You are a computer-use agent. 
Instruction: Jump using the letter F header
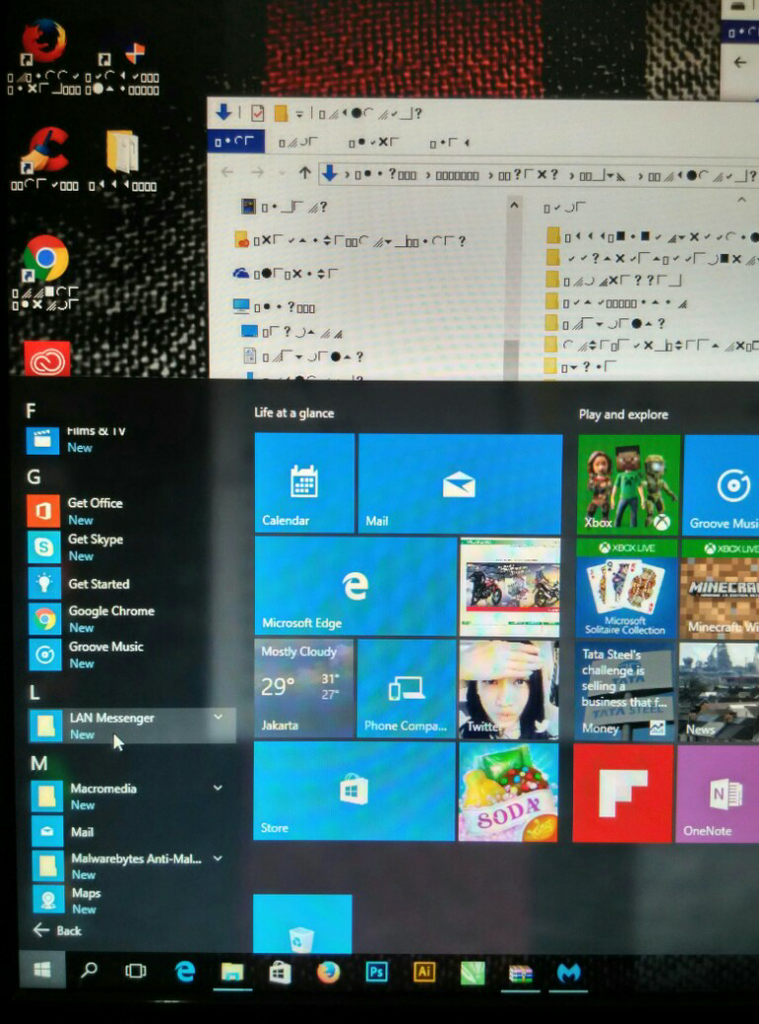click(31, 410)
